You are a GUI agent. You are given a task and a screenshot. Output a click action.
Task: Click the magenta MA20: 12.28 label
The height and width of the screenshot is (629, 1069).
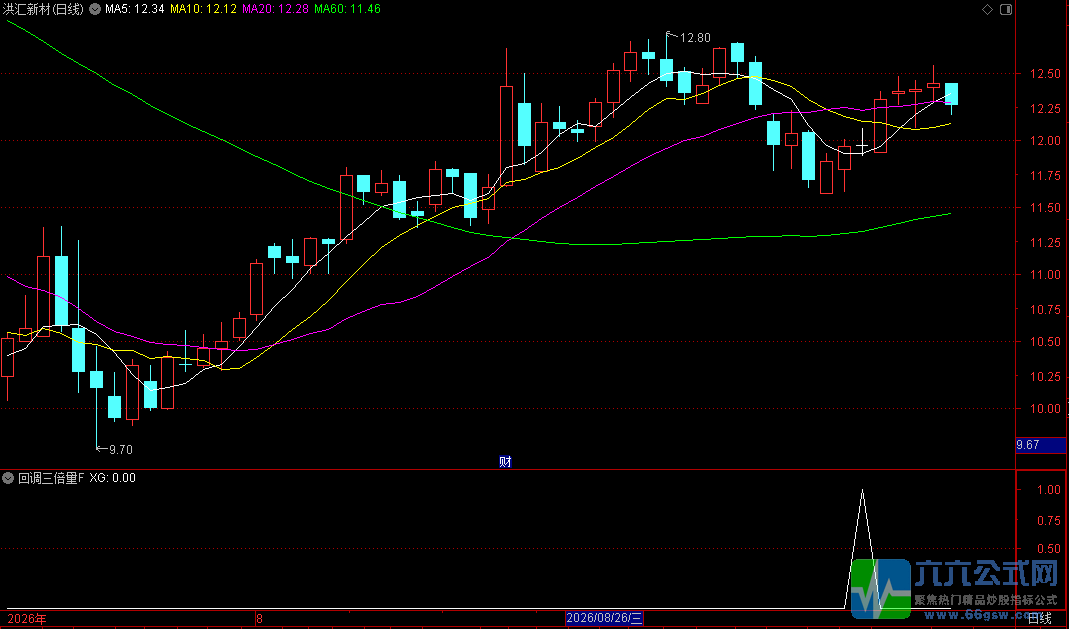275,10
